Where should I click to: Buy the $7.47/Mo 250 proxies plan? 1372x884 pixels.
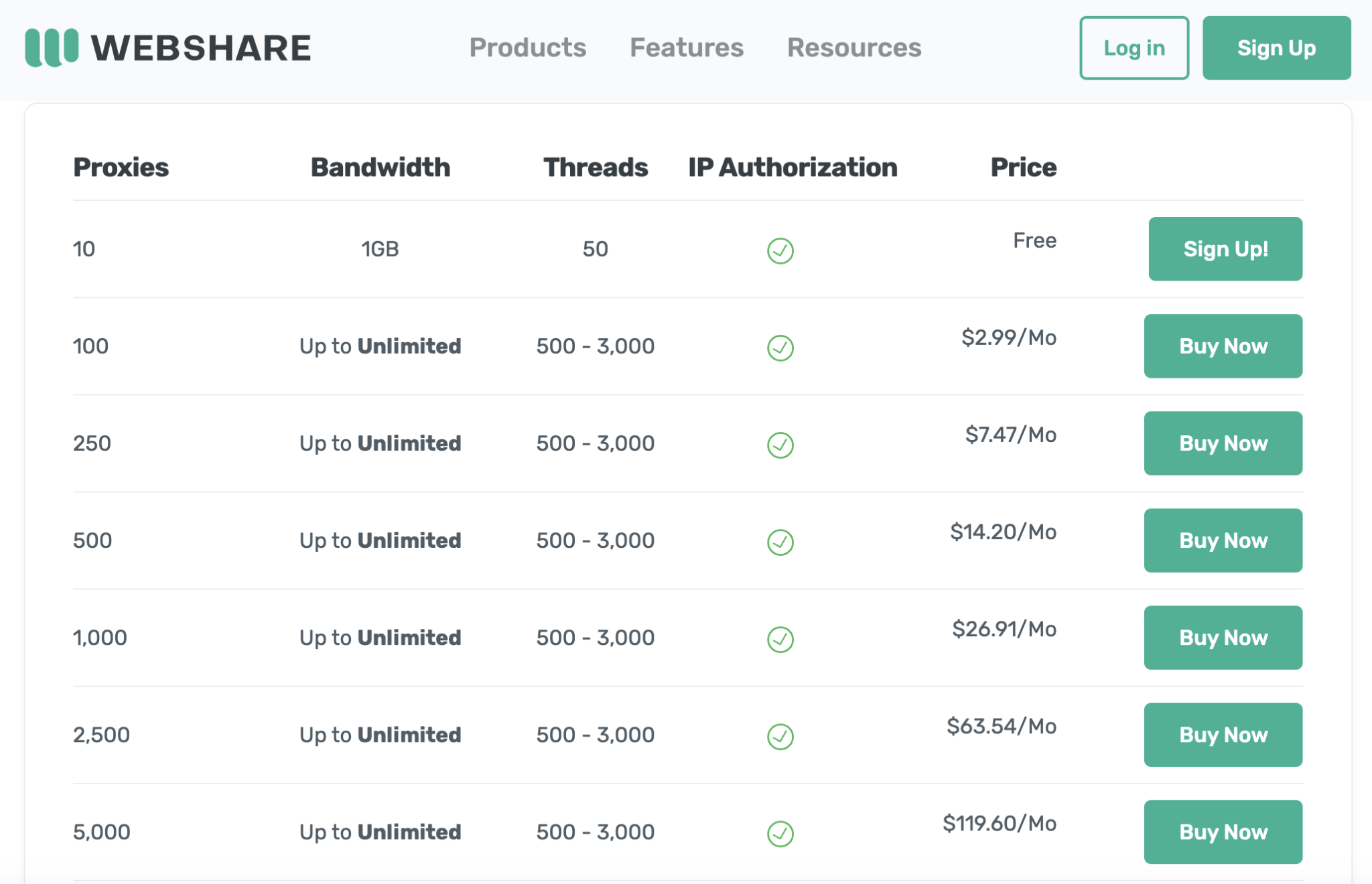click(1223, 443)
